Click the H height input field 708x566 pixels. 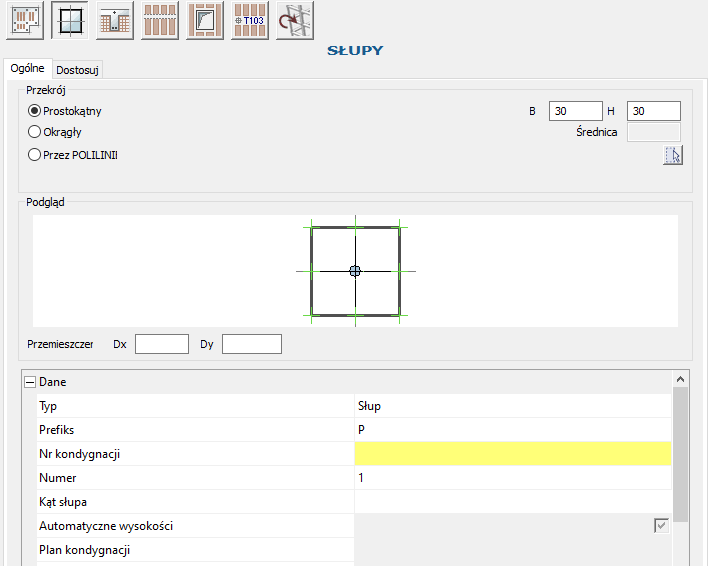(653, 111)
